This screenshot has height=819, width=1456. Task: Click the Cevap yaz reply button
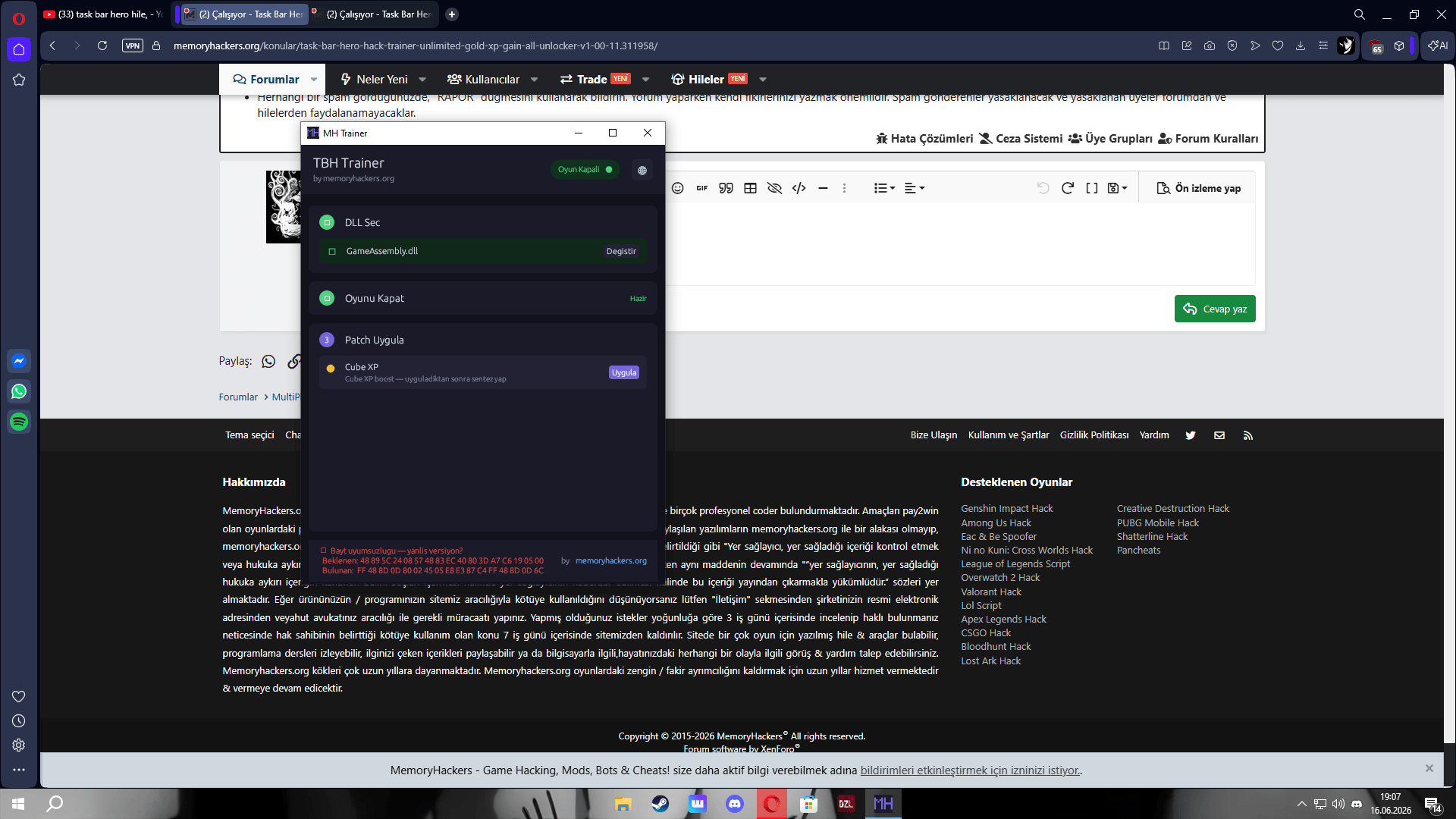1215,309
